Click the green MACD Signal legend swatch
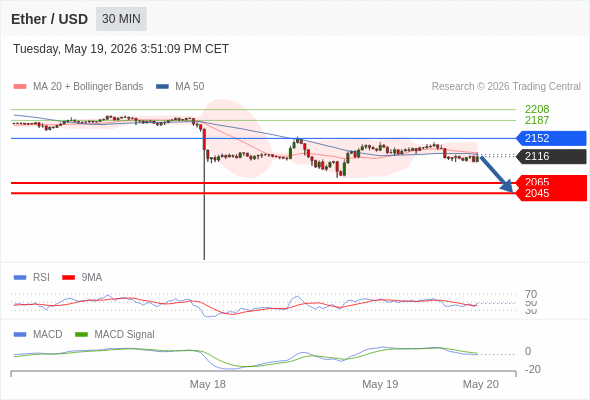 tap(81, 335)
